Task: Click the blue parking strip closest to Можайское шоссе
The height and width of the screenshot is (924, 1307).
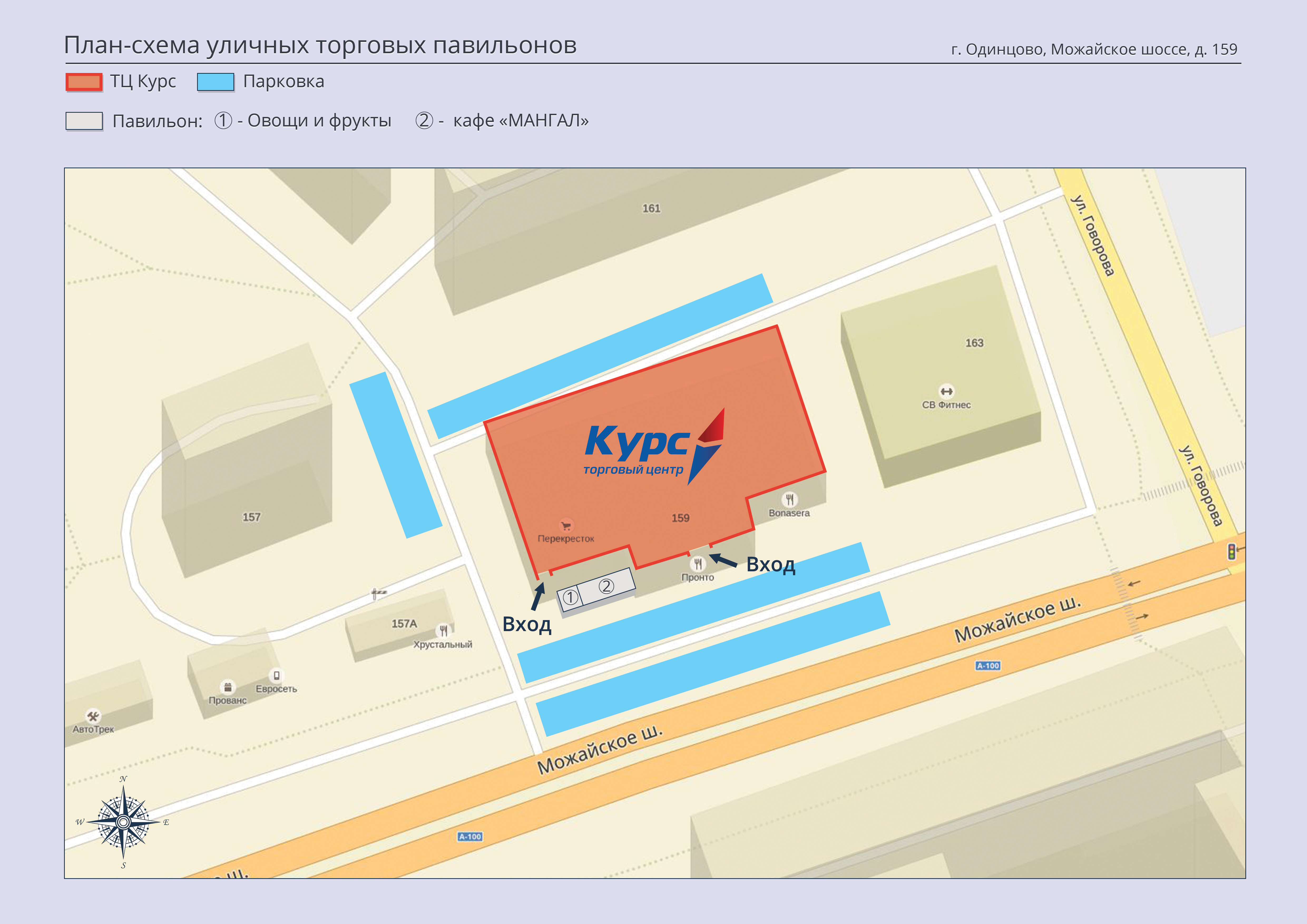Action: pos(713,663)
